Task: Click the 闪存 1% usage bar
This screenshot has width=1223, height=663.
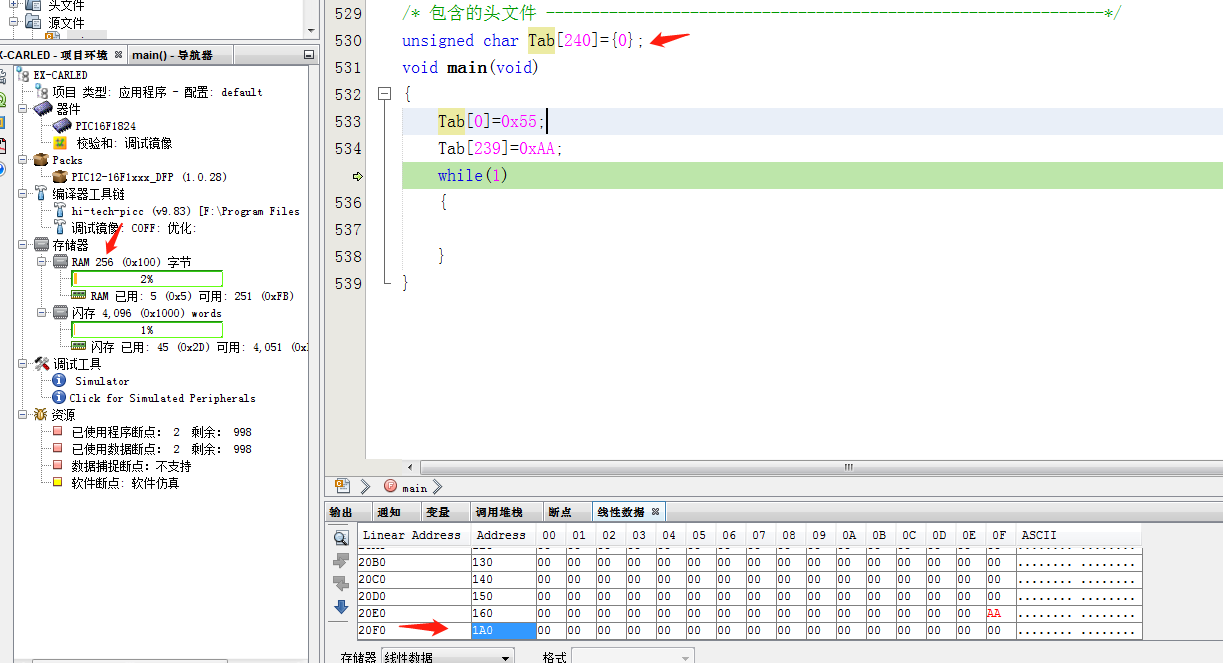Action: pos(147,330)
